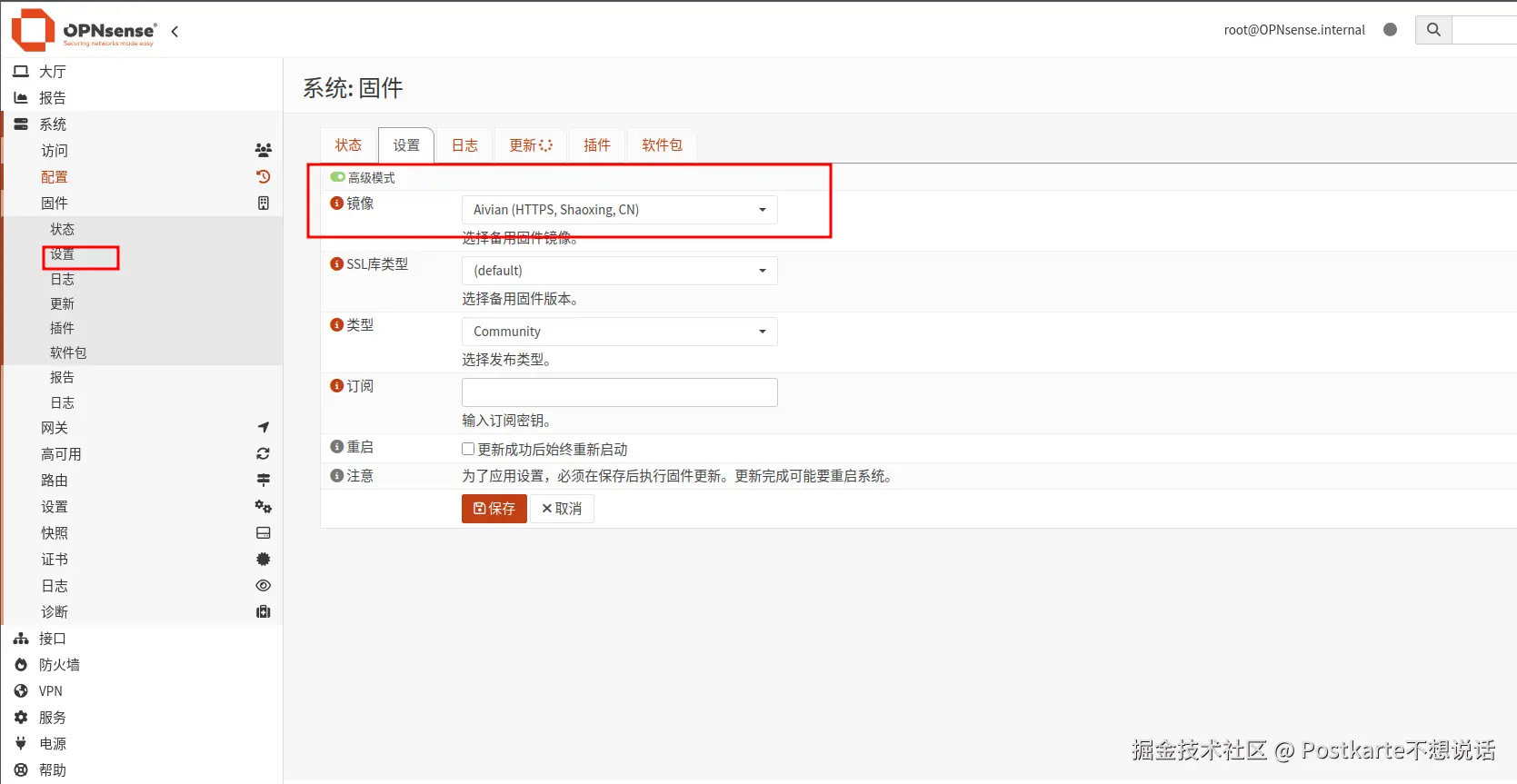This screenshot has width=1517, height=784.
Task: Click the OPNsense logo
Action: [84, 30]
